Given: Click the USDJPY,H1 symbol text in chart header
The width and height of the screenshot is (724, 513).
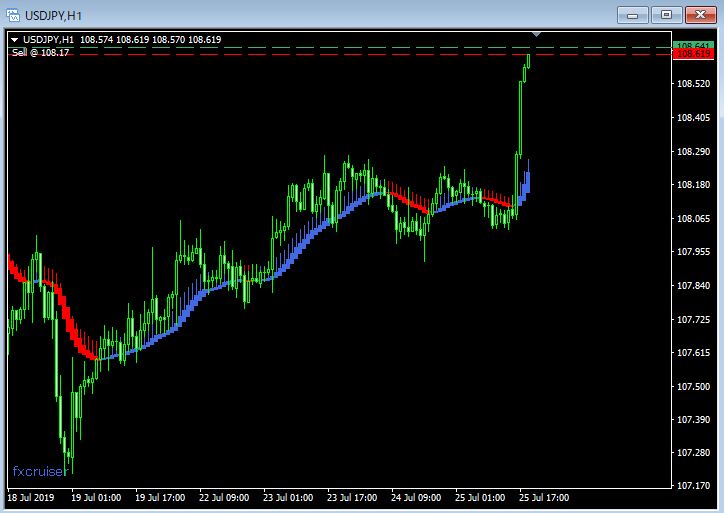Looking at the screenshot, I should 48,40.
